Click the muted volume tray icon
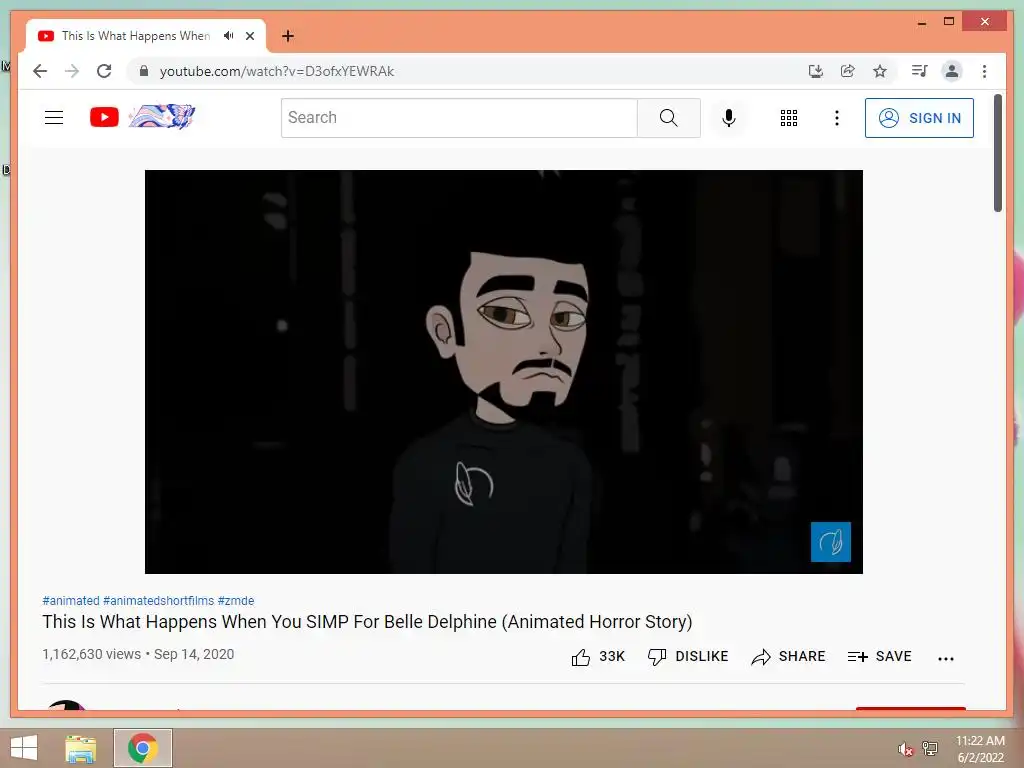 click(x=905, y=749)
